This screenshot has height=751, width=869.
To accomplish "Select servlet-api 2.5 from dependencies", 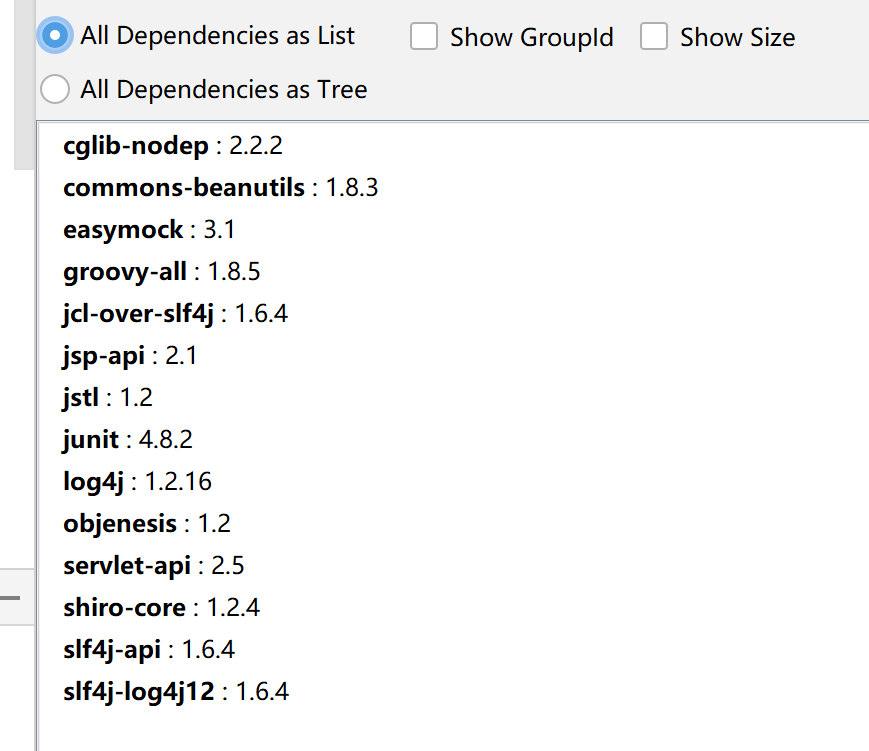I will (x=153, y=566).
